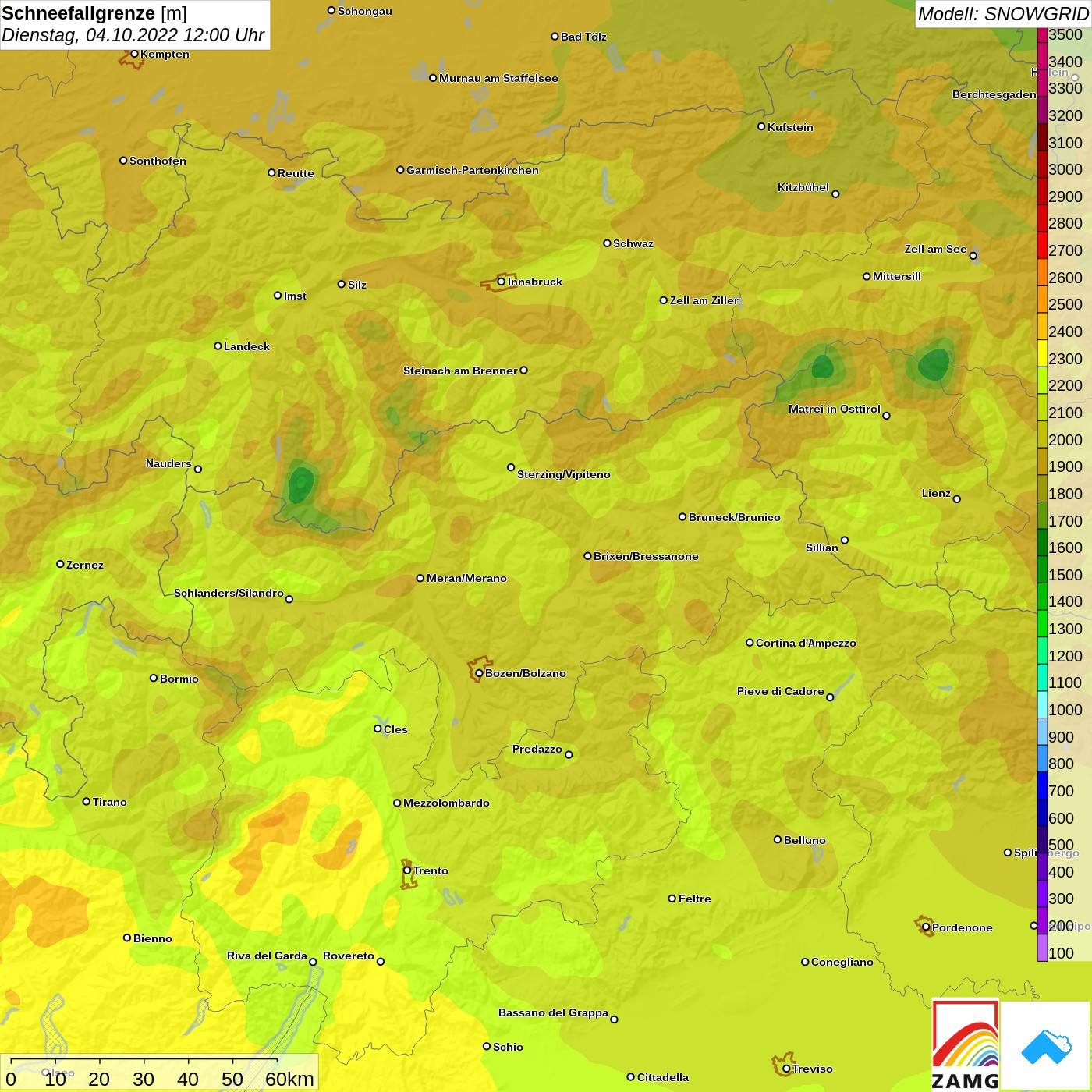Viewport: 1092px width, 1092px height.
Task: Click the Steinach am Brenner label
Action: pos(460,370)
